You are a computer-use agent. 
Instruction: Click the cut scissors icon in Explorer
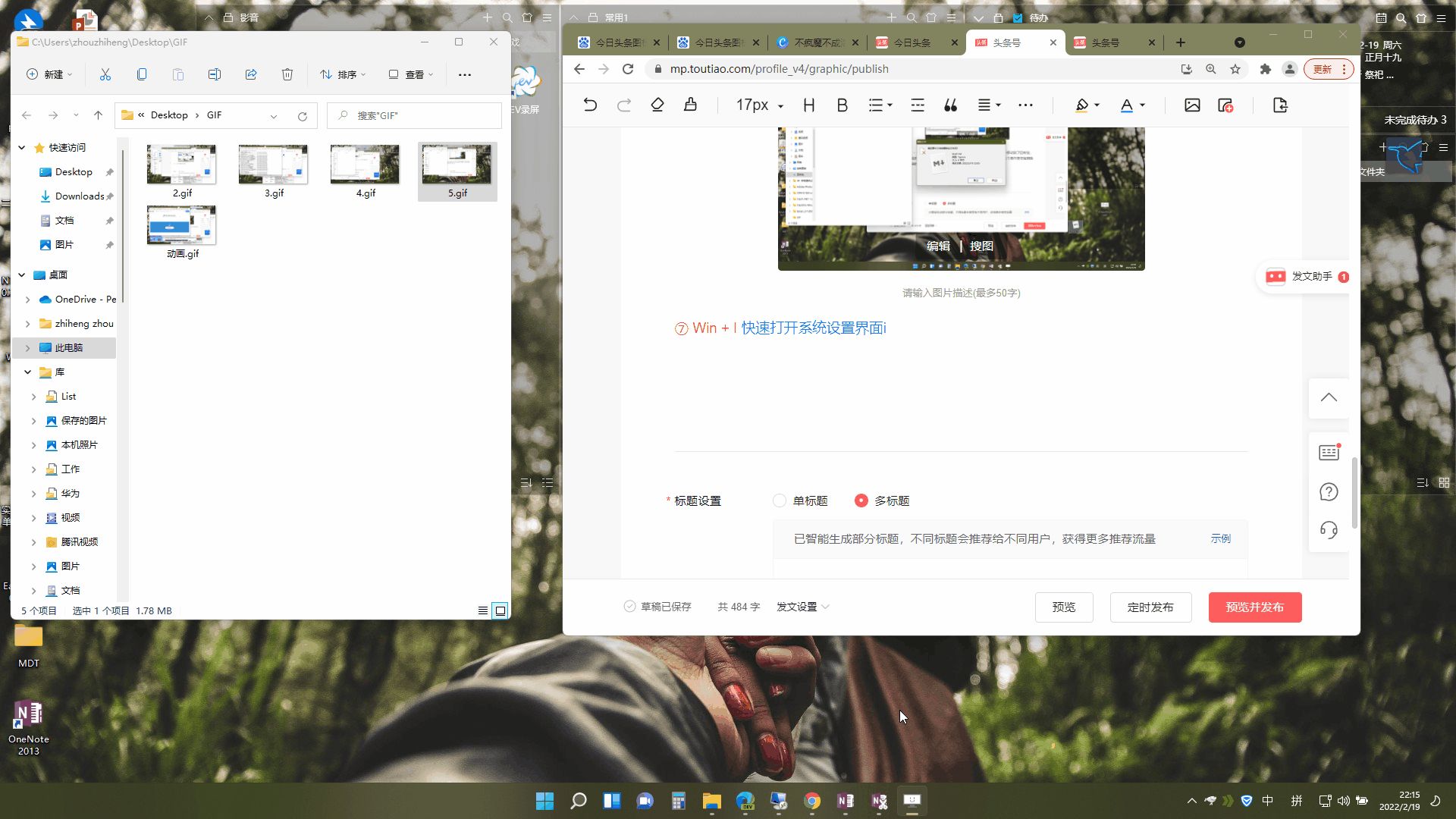point(105,74)
